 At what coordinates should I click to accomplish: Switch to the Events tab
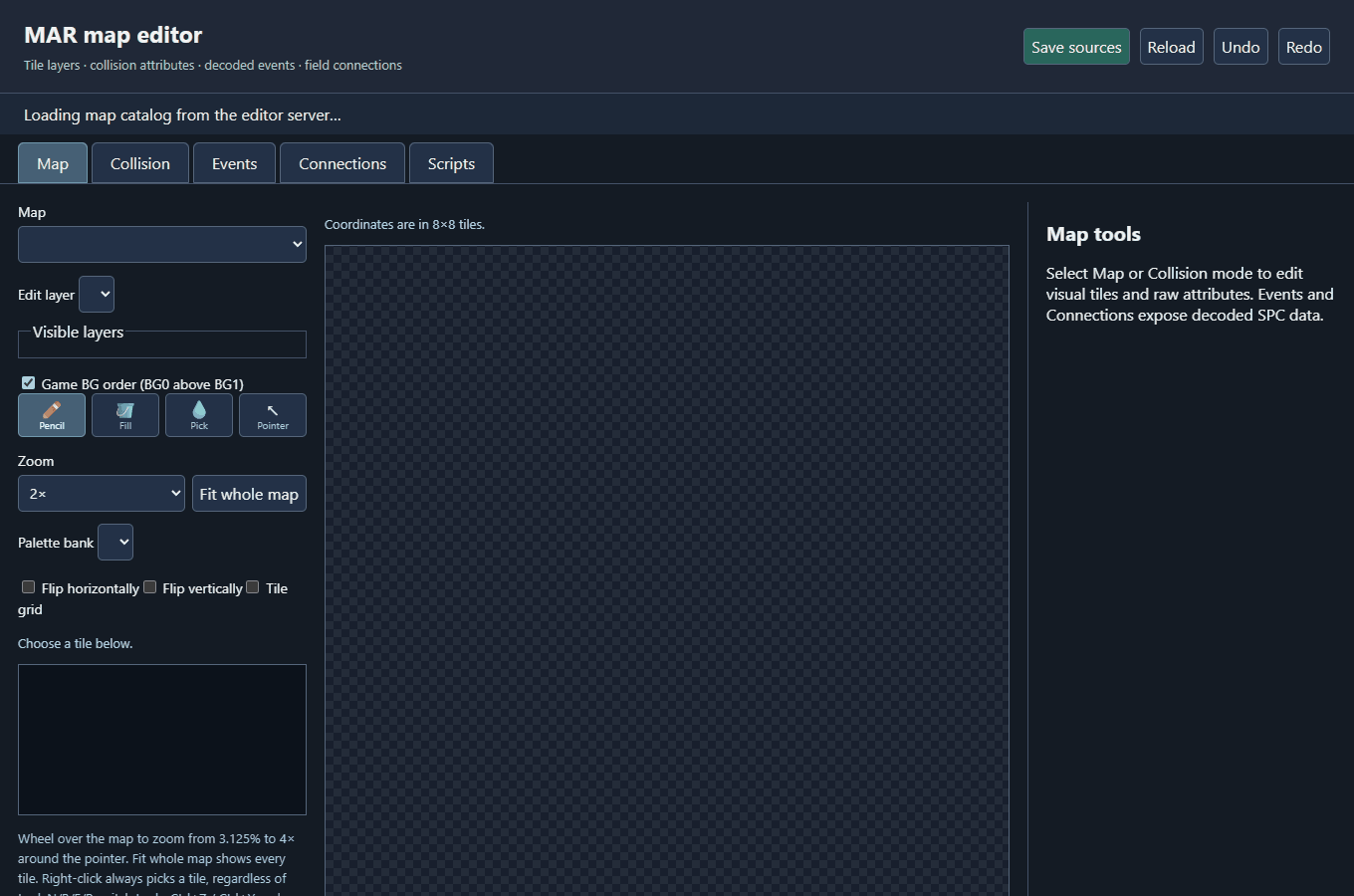click(x=235, y=163)
